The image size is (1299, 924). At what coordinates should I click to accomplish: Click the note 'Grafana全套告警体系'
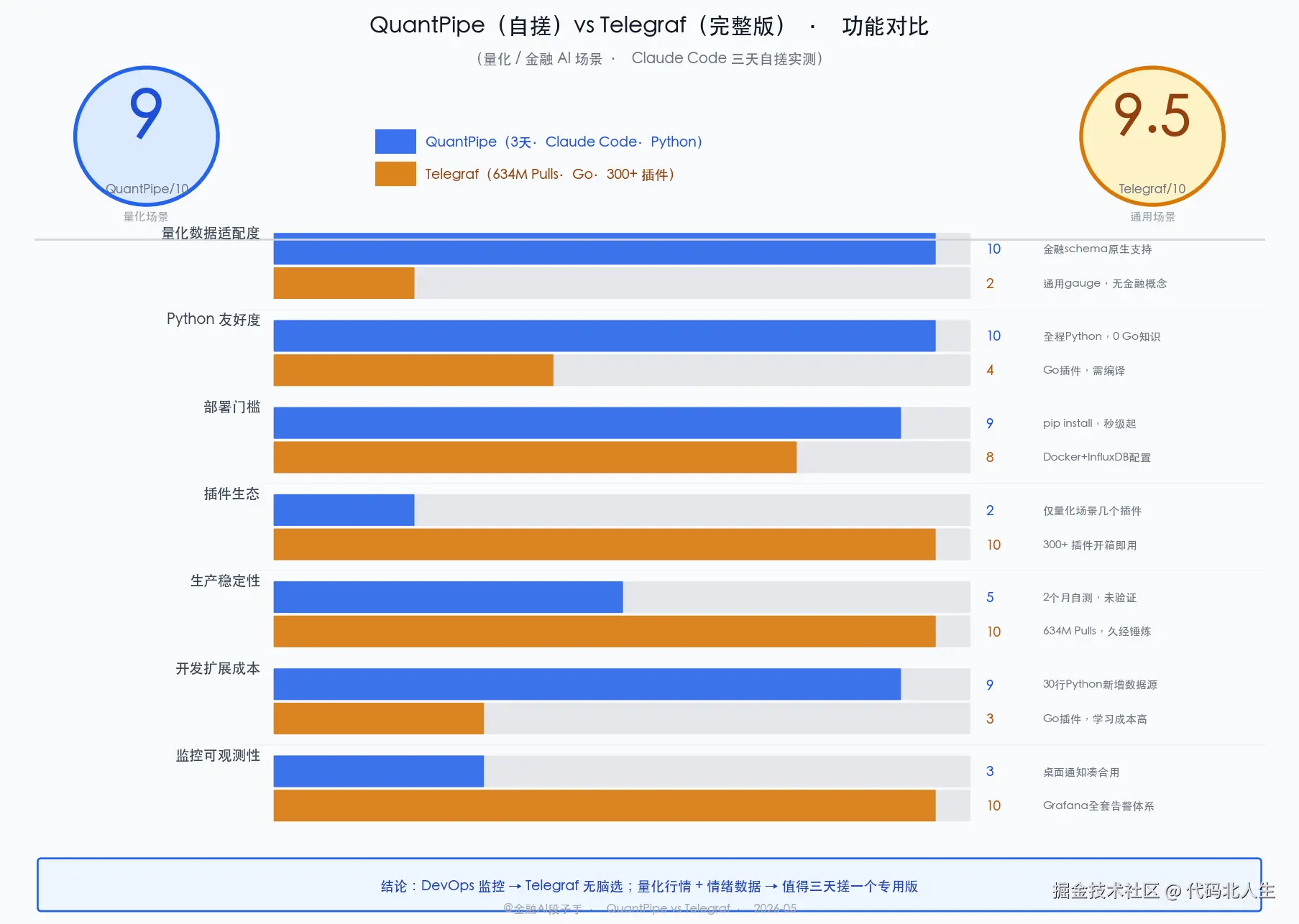coord(1098,805)
